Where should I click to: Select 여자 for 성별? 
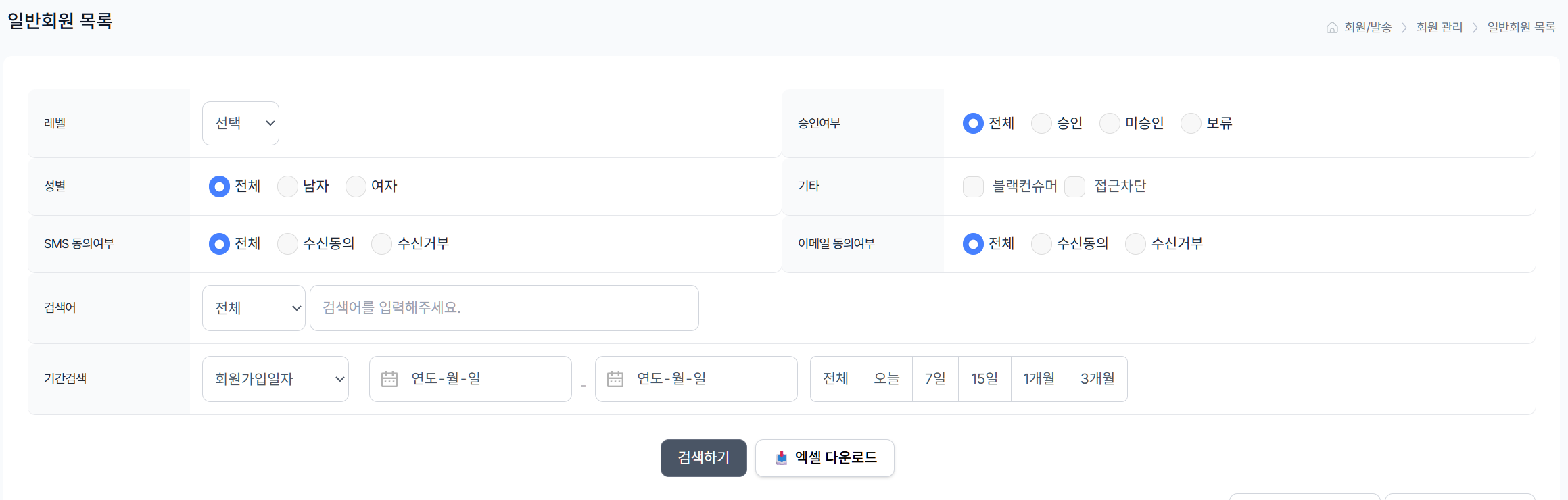[356, 186]
